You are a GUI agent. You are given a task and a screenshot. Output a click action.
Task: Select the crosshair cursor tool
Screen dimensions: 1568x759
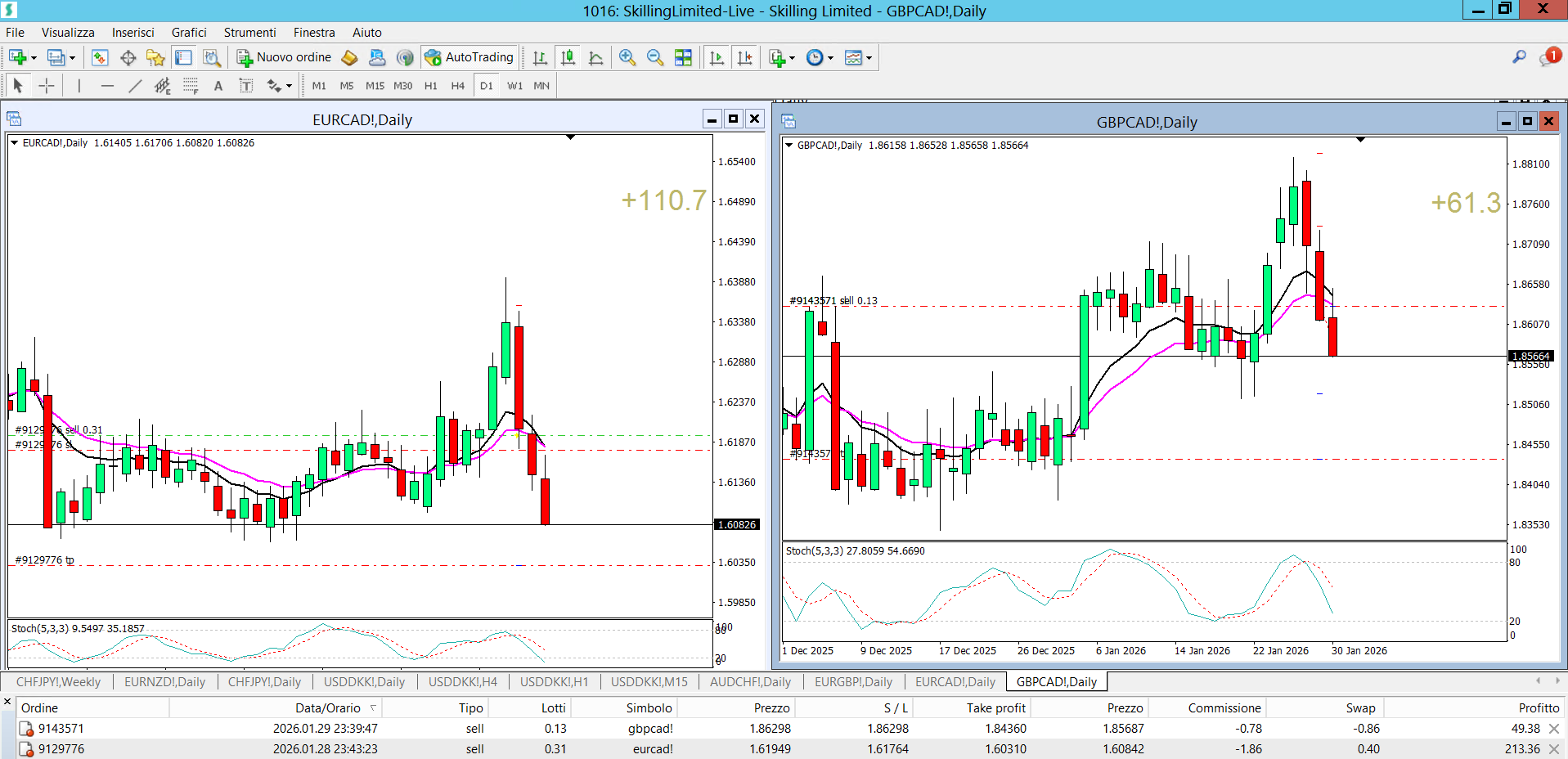click(x=47, y=86)
